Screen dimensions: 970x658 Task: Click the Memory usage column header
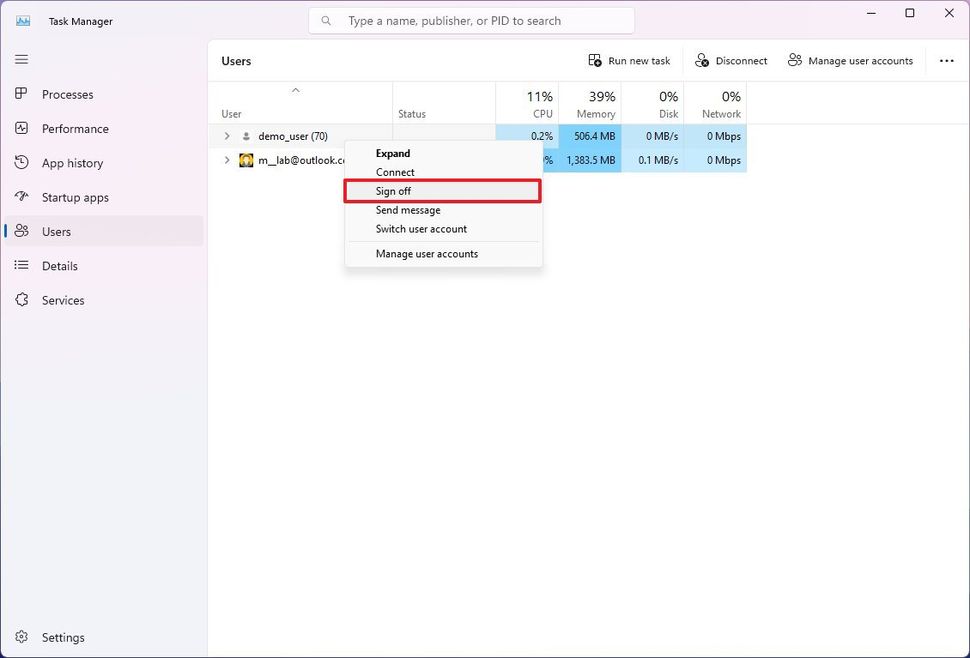pyautogui.click(x=593, y=103)
